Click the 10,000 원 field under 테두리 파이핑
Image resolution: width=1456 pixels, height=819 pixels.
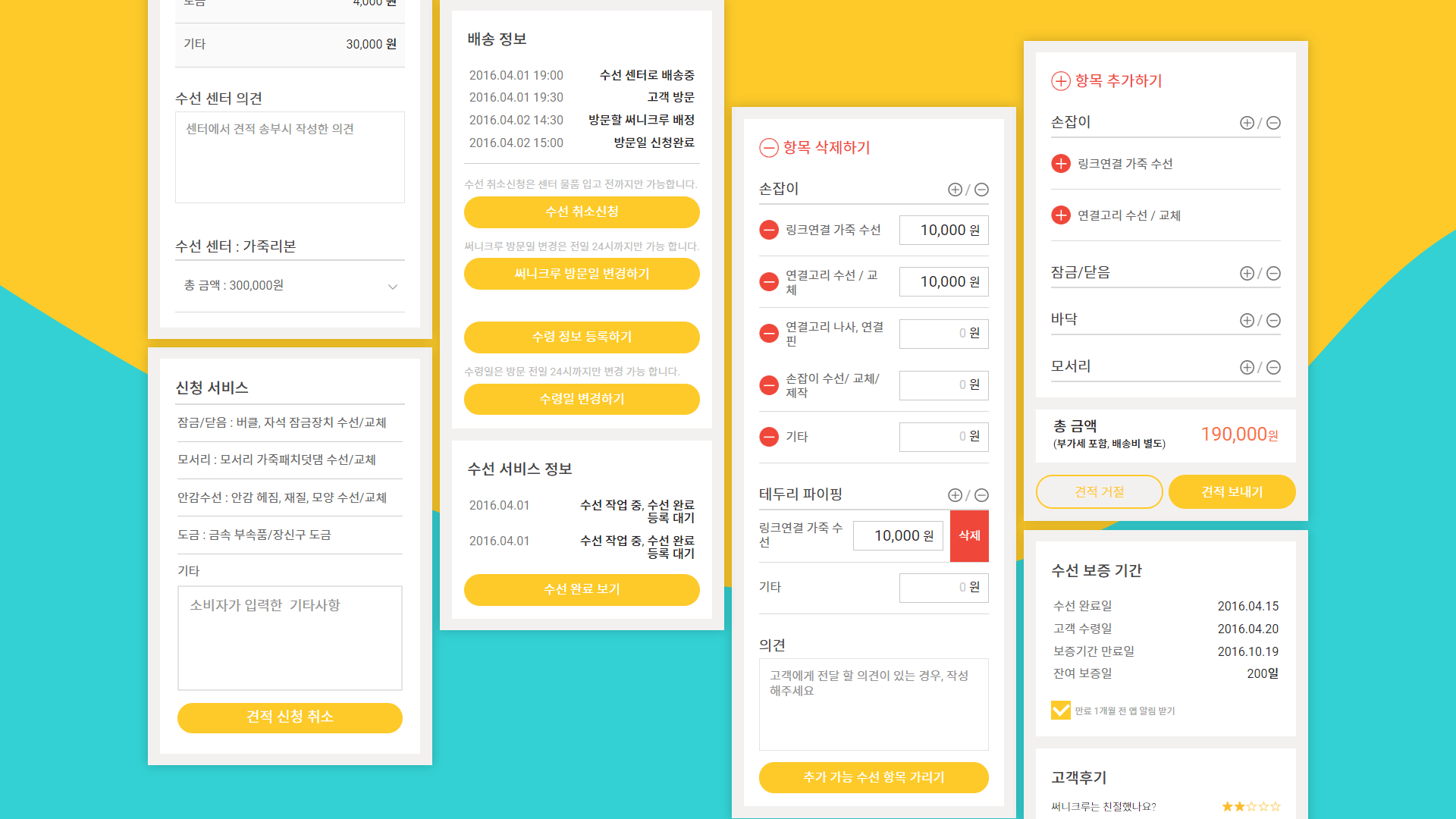(x=898, y=535)
